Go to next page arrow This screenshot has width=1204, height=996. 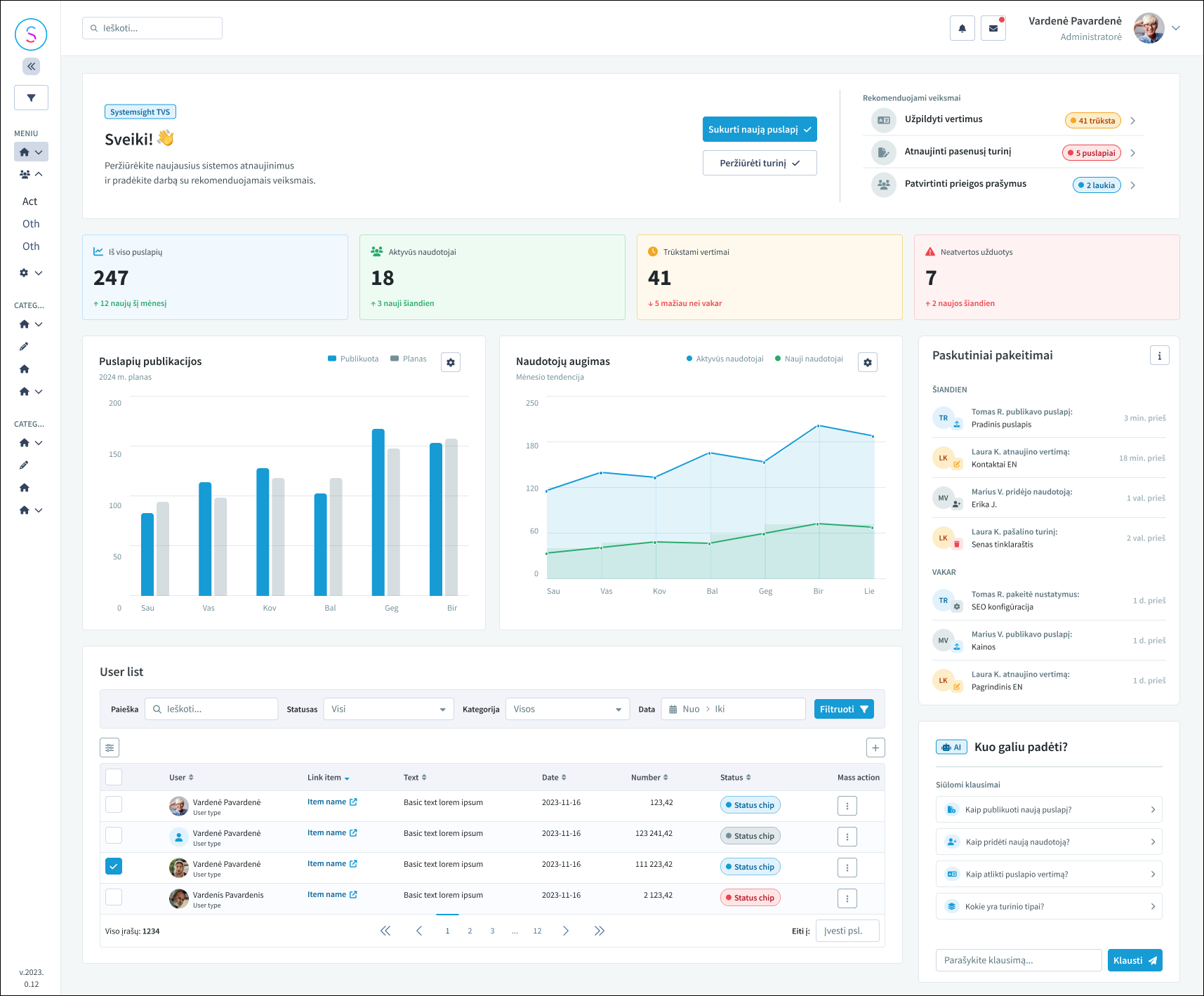tap(565, 931)
